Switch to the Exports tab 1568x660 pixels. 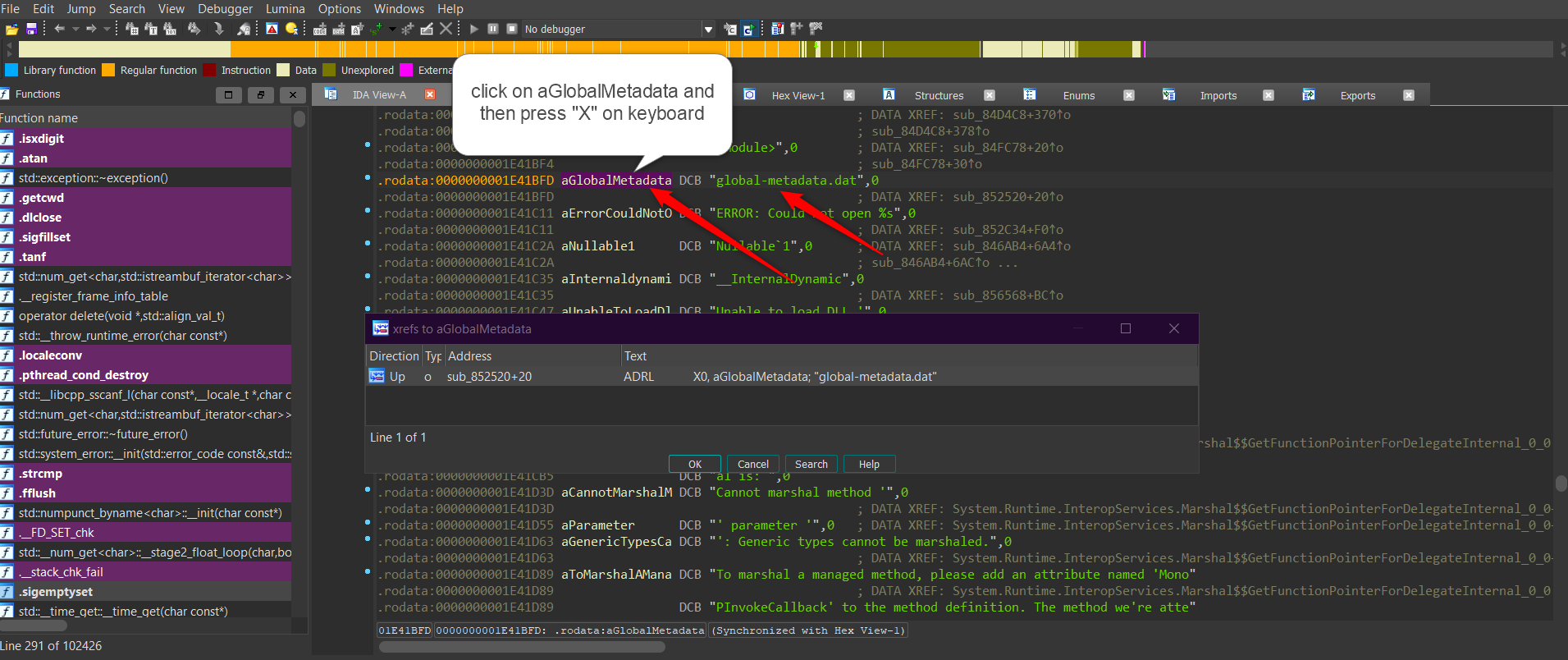point(1357,95)
